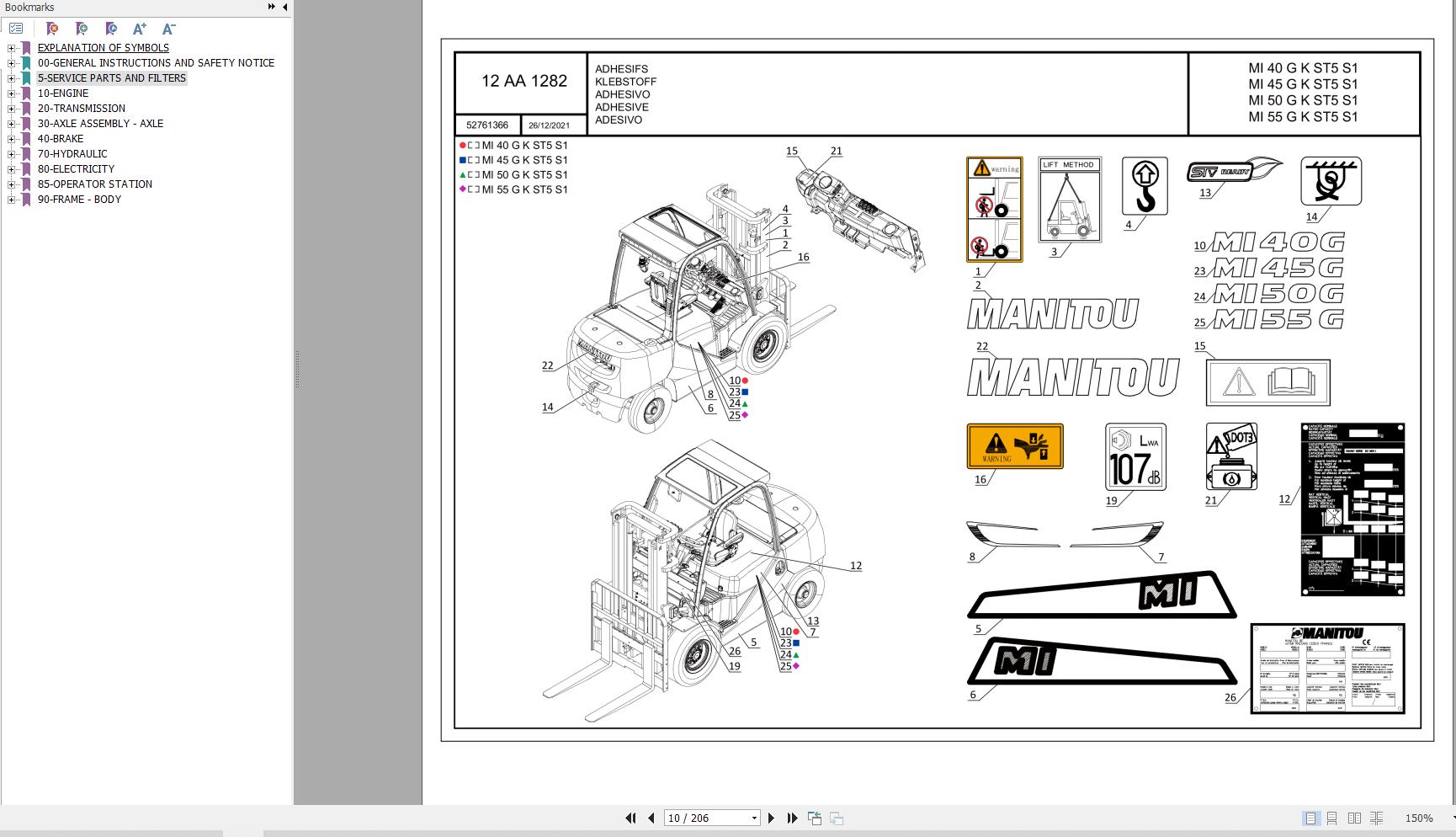Open the bookmark options menu icon
This screenshot has height=837, width=1456.
(x=16, y=29)
